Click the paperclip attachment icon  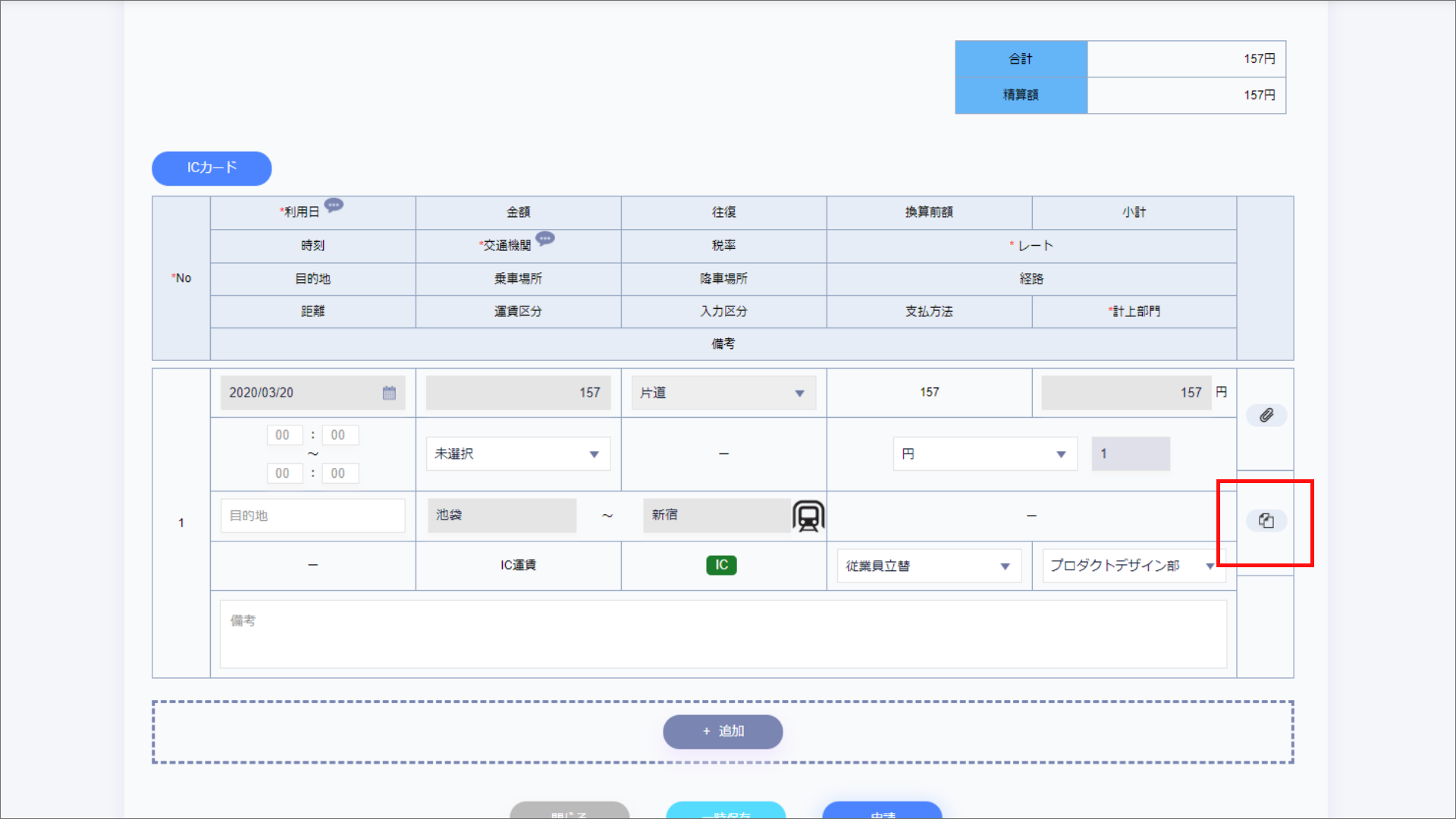tap(1266, 415)
